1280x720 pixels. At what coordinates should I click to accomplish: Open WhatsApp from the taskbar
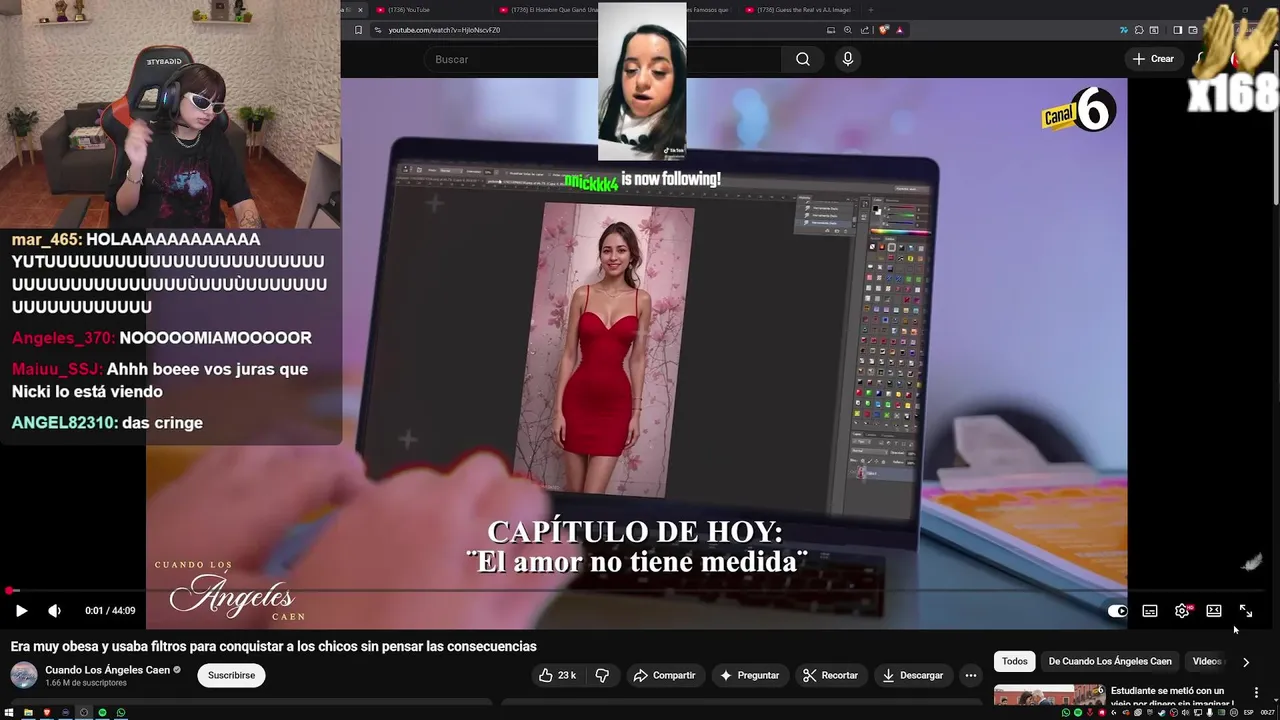click(x=121, y=713)
